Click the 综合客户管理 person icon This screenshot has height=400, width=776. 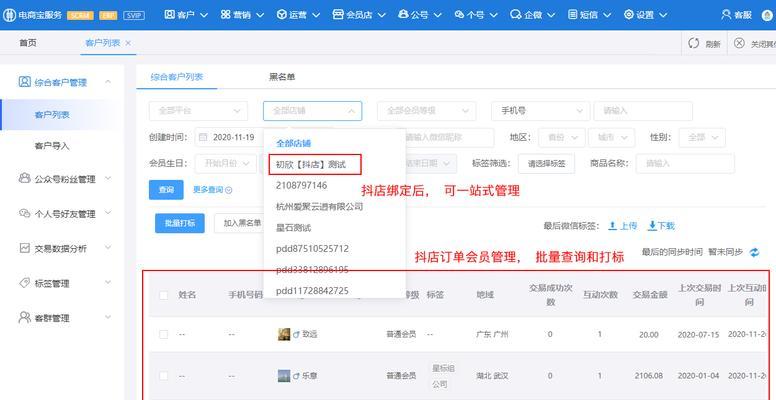[x=24, y=82]
